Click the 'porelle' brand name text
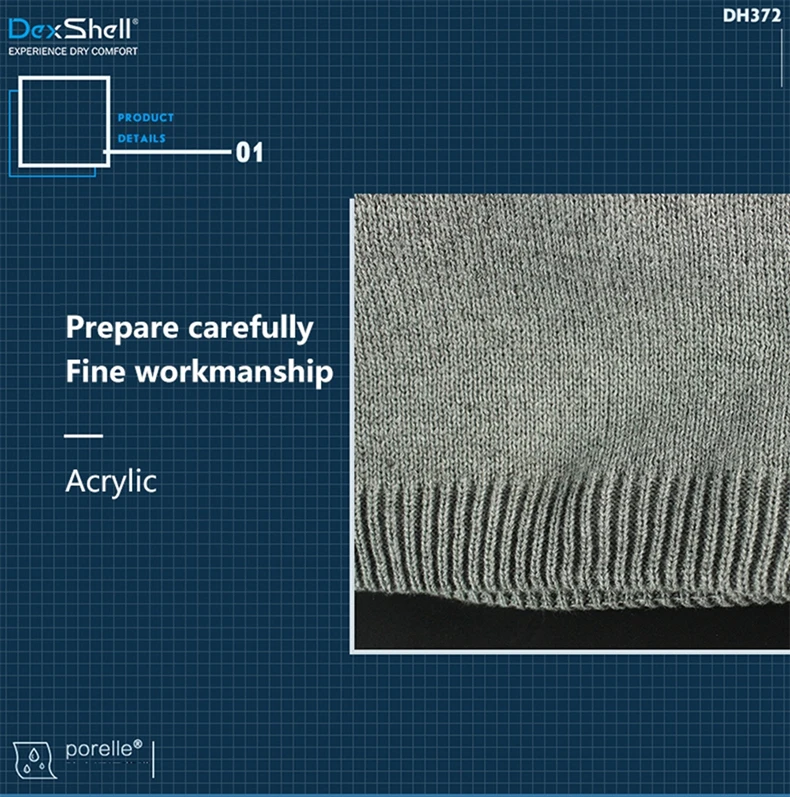Viewport: 790px width, 797px height. point(104,749)
